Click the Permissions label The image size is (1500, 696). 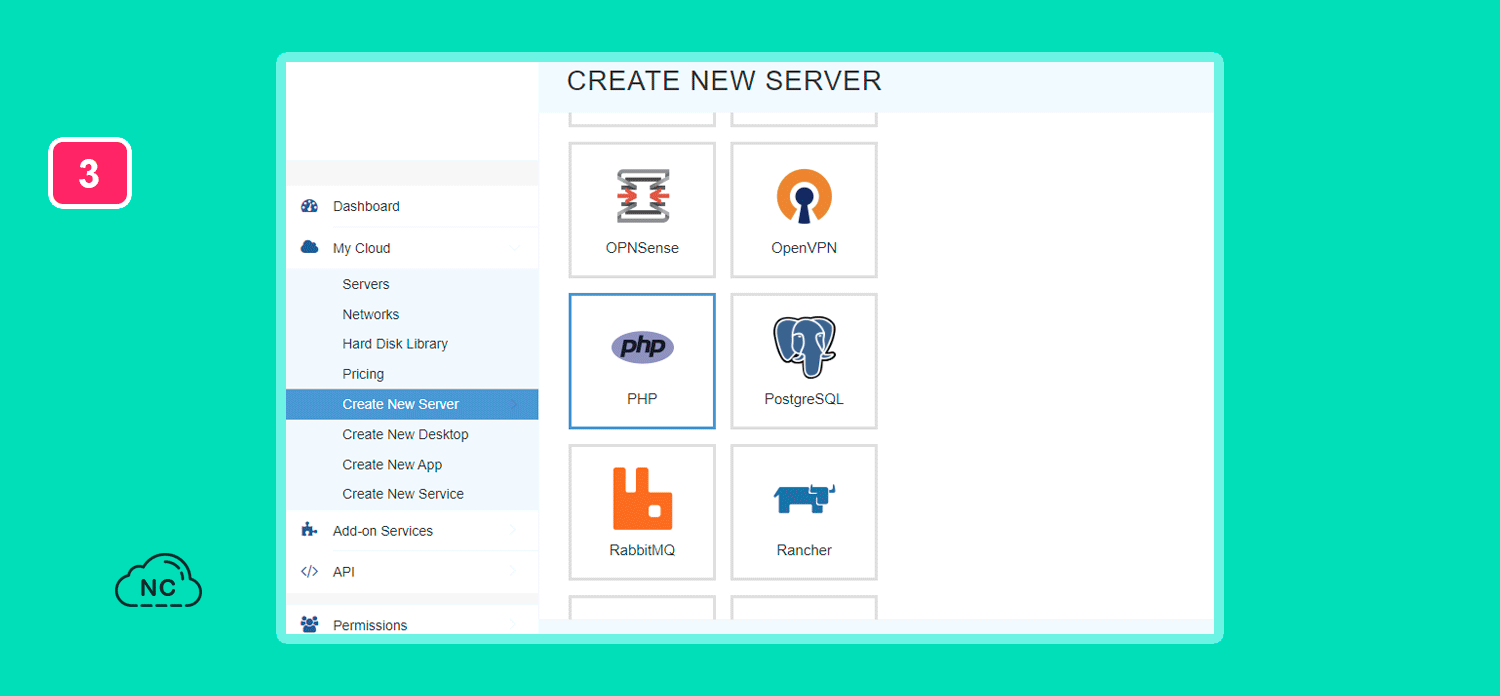click(370, 625)
